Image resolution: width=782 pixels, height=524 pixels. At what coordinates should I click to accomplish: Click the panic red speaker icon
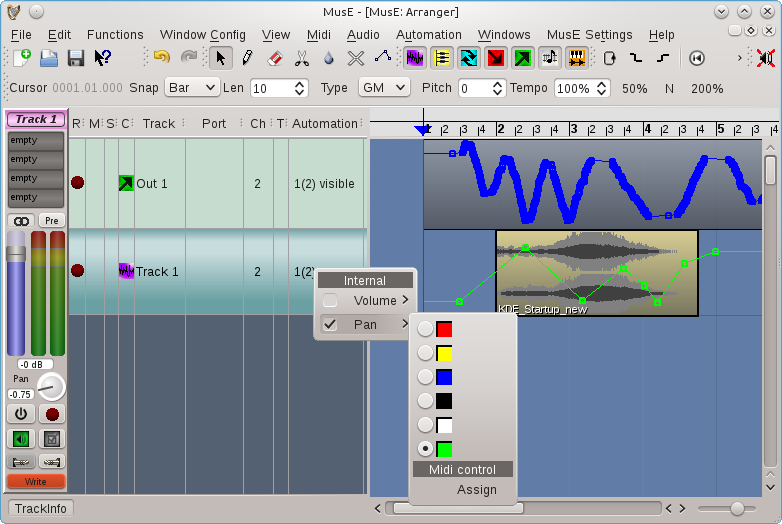pyautogui.click(x=766, y=58)
